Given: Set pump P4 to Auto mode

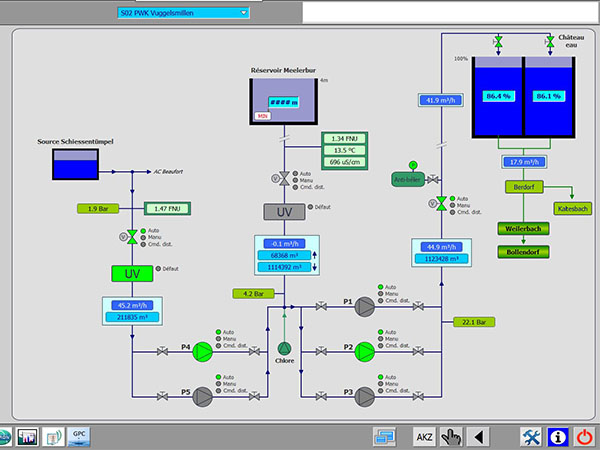Looking at the screenshot, I should pos(218,332).
